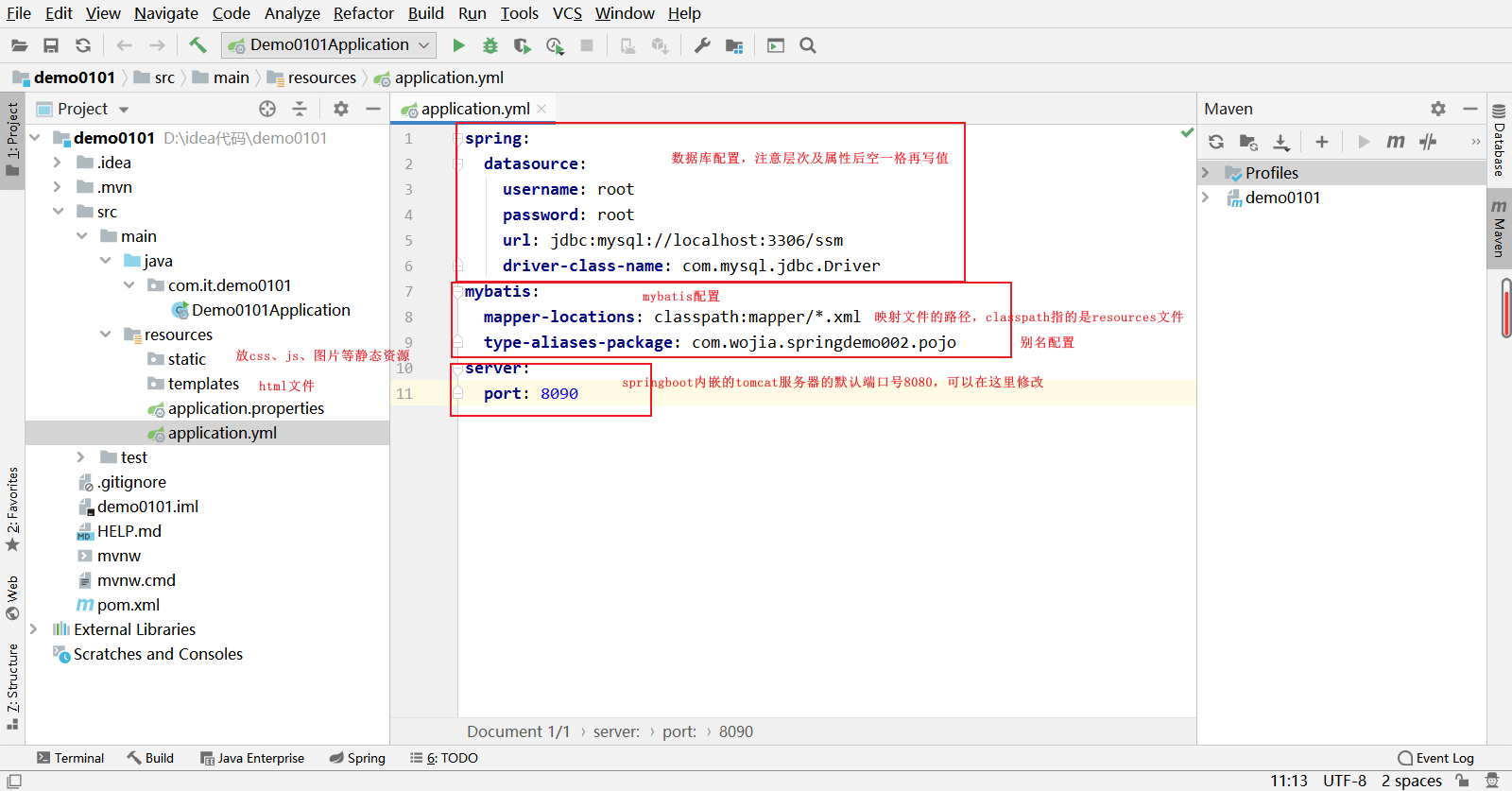Toggle the Database side tool window
Image resolution: width=1512 pixels, height=791 pixels.
coord(1499,140)
